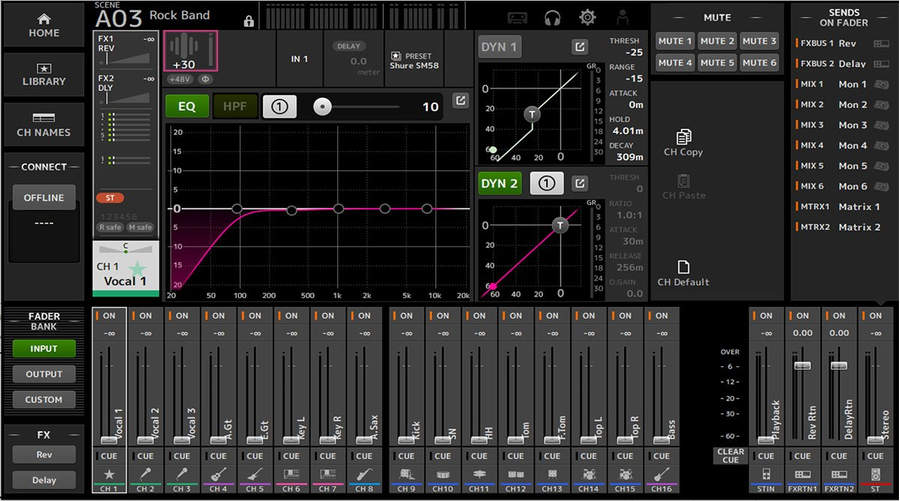900x501 pixels.
Task: Expand the EQ panel via popout arrow
Action: click(459, 101)
